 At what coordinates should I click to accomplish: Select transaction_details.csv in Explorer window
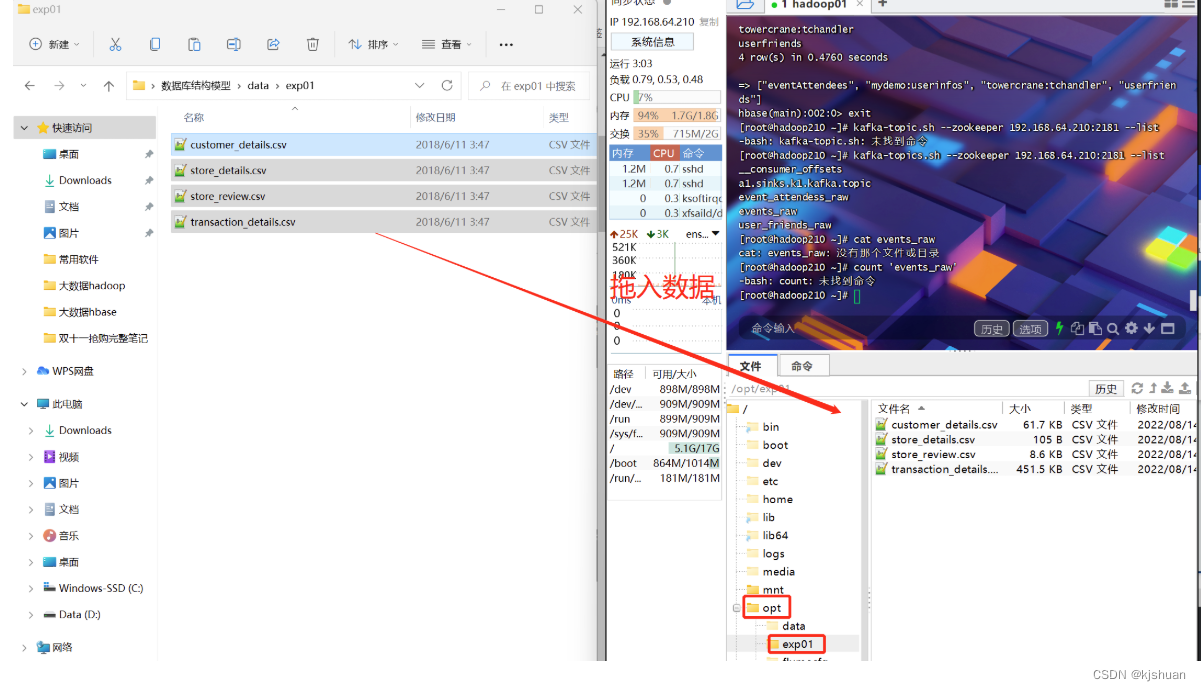[x=383, y=222]
